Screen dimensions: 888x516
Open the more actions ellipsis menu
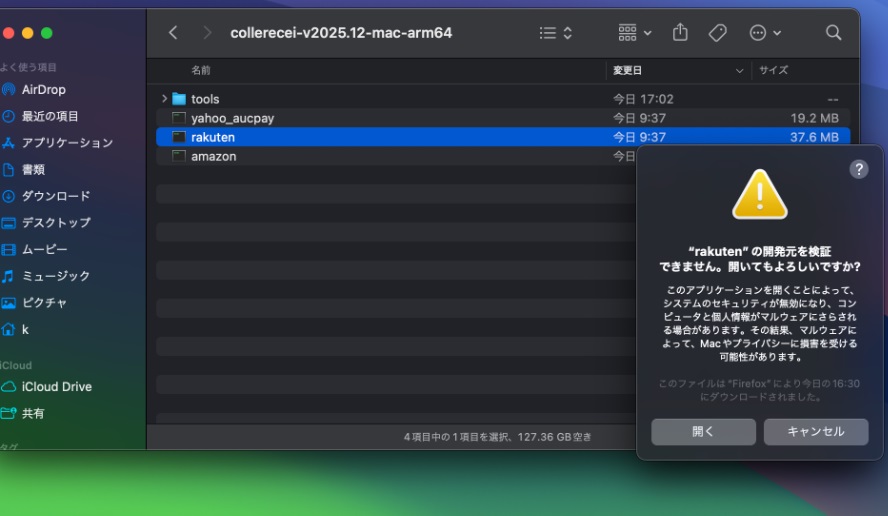coord(765,33)
